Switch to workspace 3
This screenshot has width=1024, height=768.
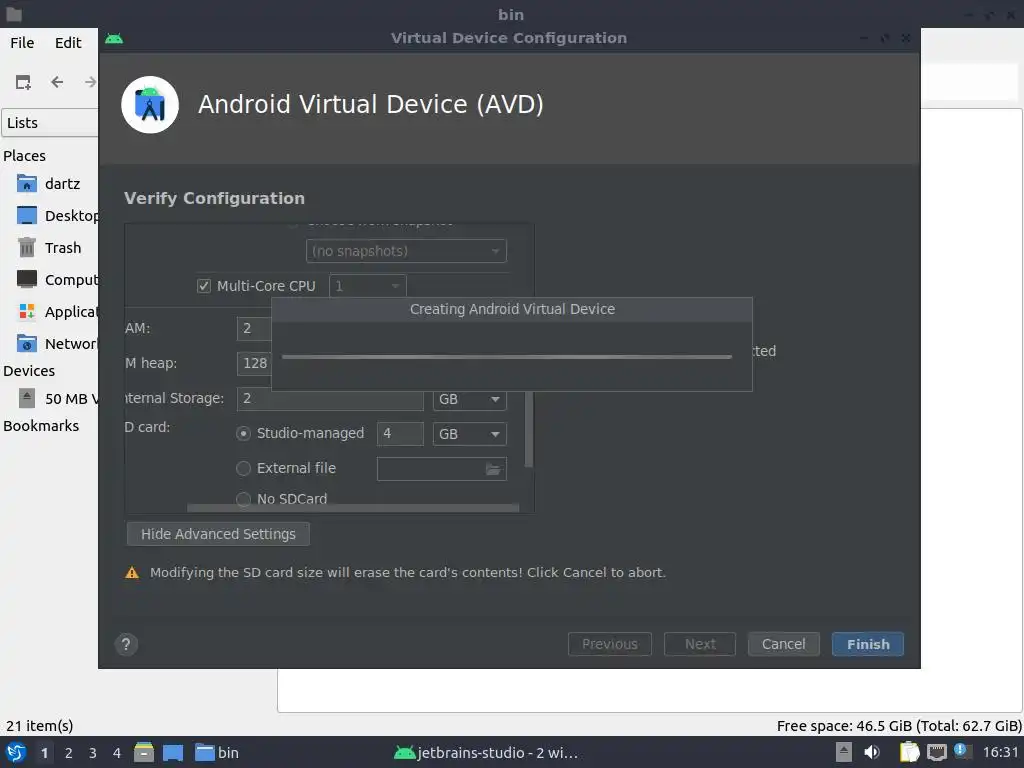(x=93, y=753)
